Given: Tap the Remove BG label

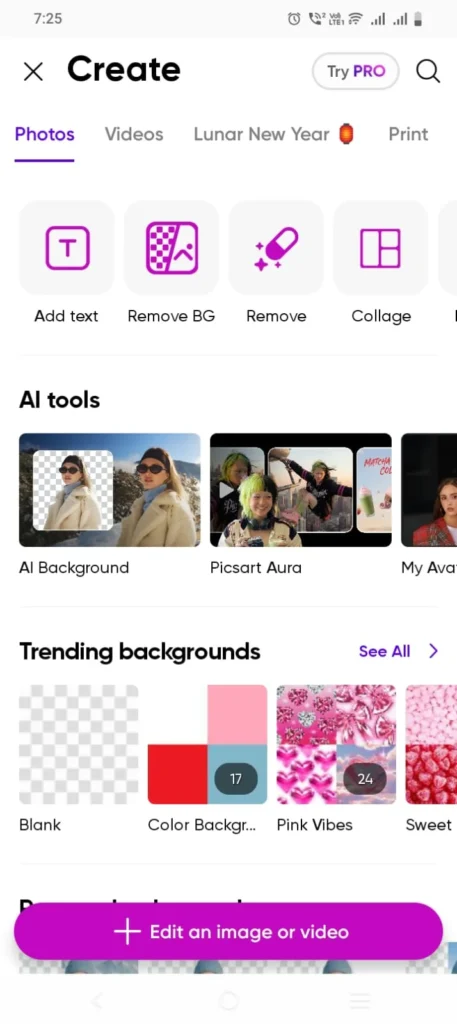Looking at the screenshot, I should 171,316.
